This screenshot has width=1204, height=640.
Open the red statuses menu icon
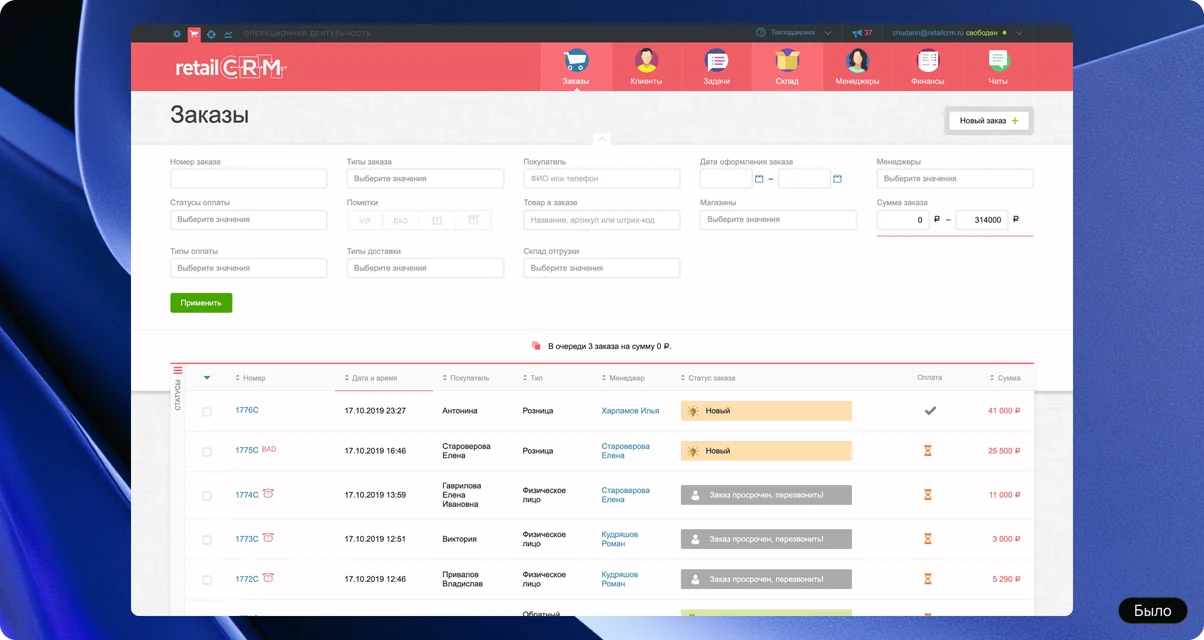tap(178, 370)
